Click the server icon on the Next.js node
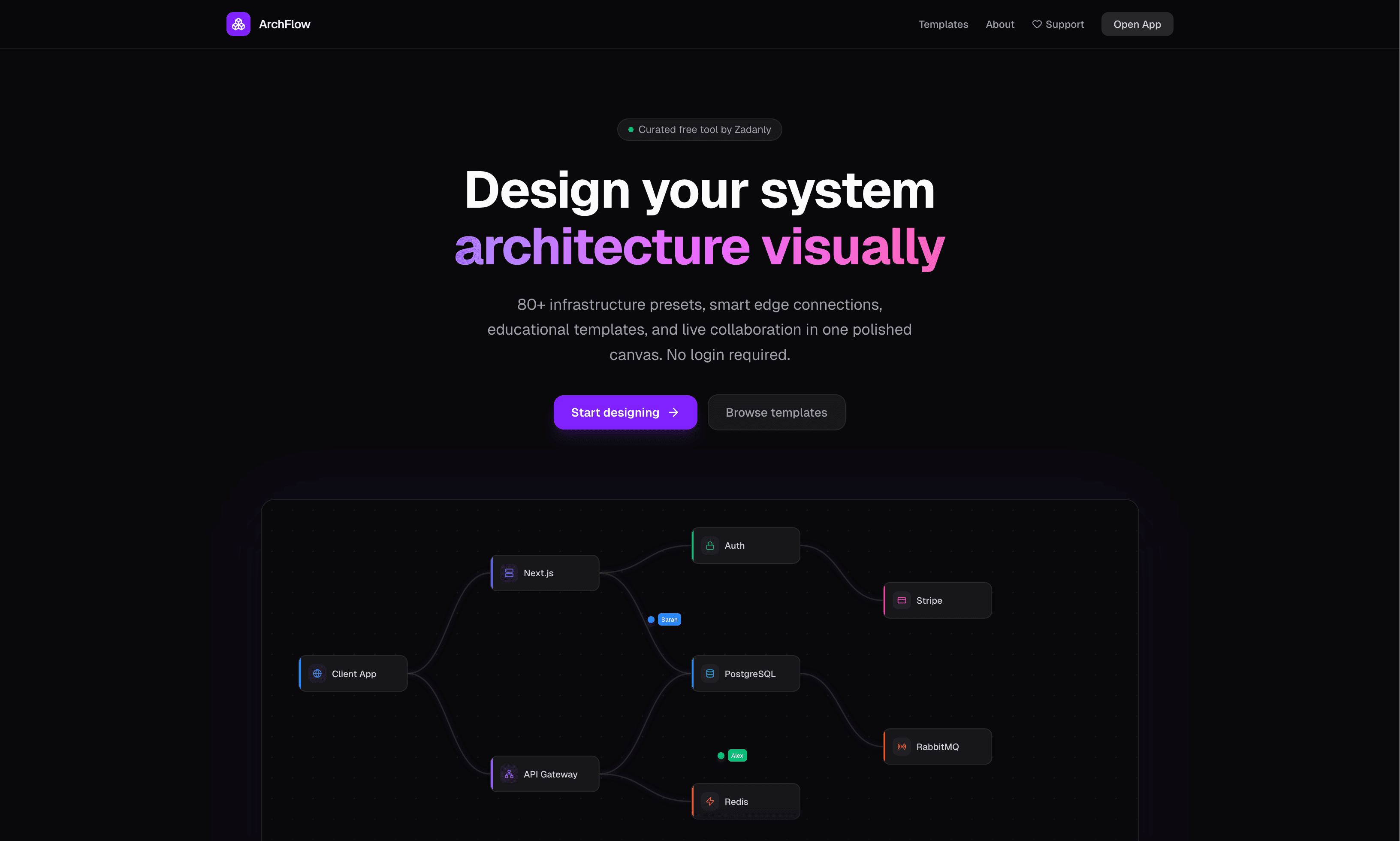Image resolution: width=1400 pixels, height=841 pixels. coord(509,572)
